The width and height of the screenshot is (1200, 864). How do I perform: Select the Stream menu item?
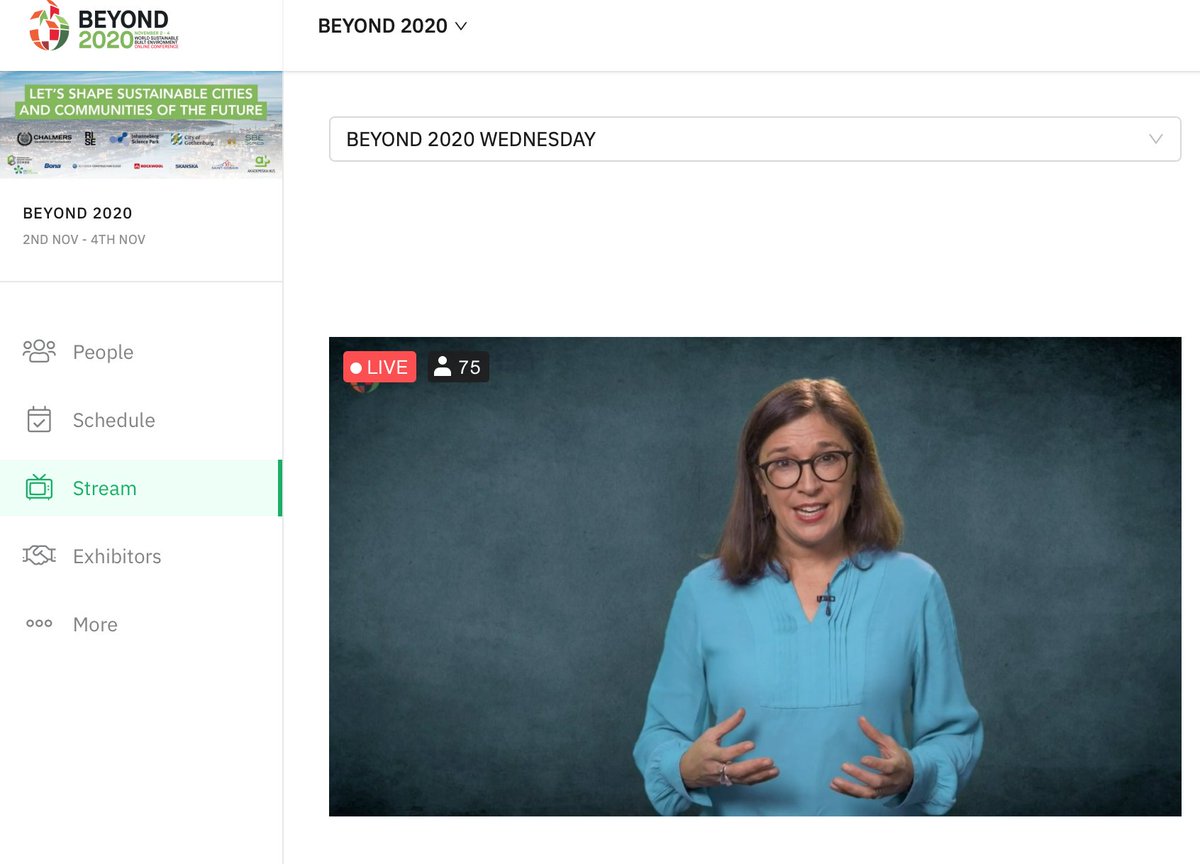tap(141, 488)
